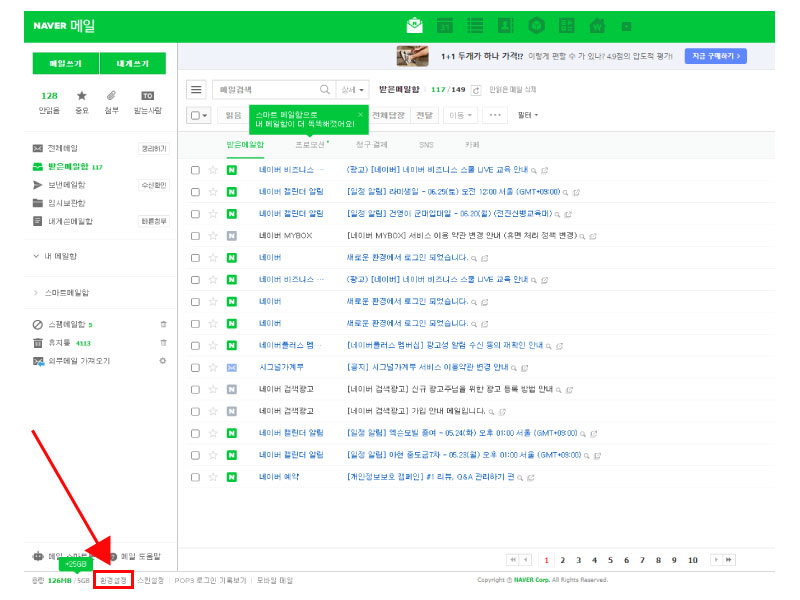Switch to the 카페 tab
The width and height of the screenshot is (800, 600).
tap(472, 145)
